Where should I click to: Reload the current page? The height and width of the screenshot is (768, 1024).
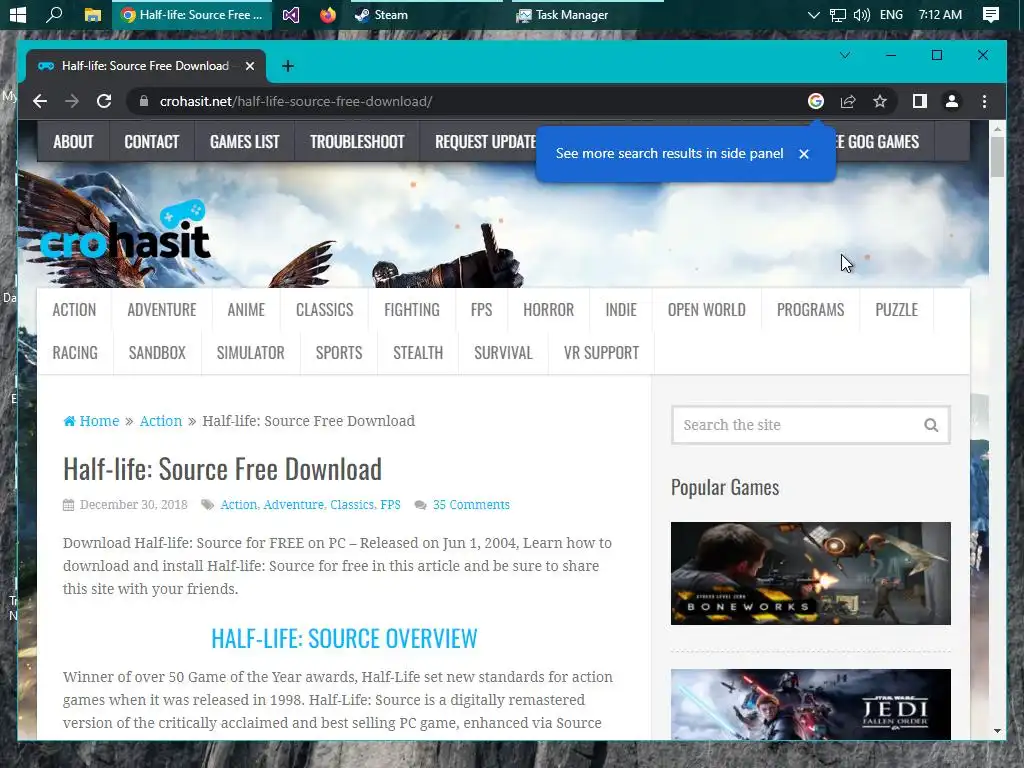[x=104, y=101]
